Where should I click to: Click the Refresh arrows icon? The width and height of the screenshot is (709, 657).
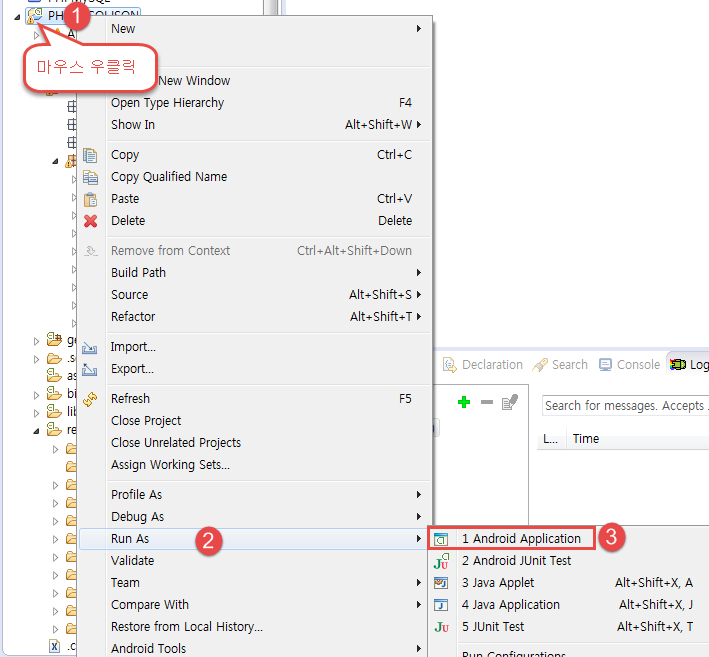tap(90, 399)
